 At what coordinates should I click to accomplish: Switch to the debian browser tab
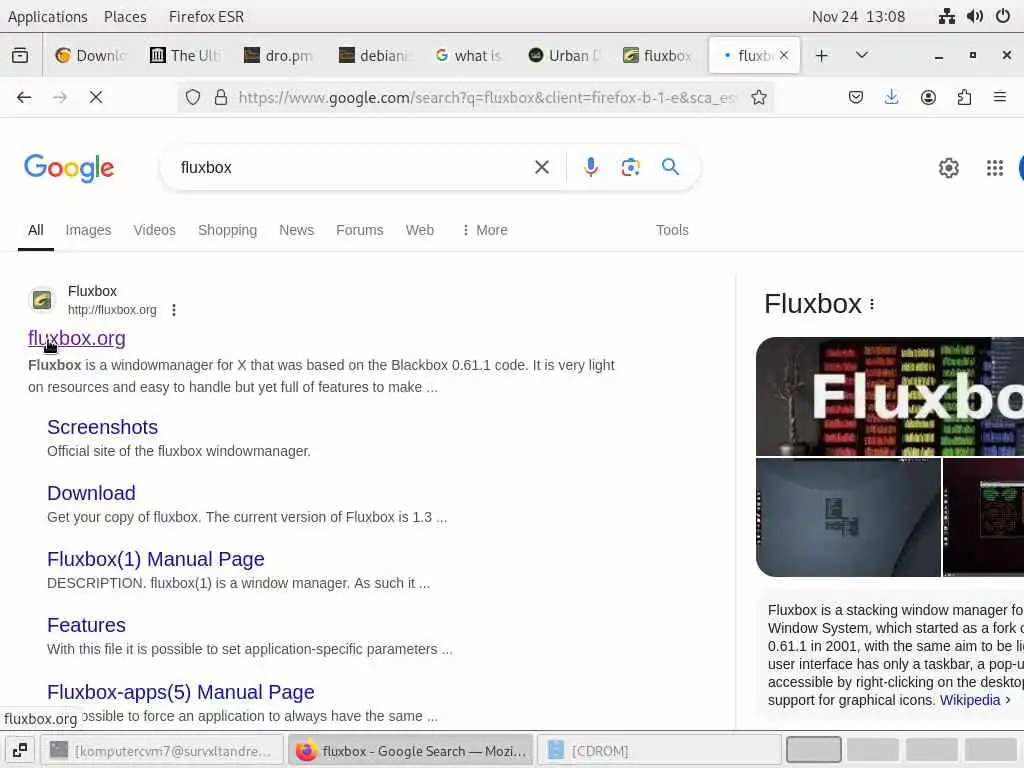click(x=374, y=56)
